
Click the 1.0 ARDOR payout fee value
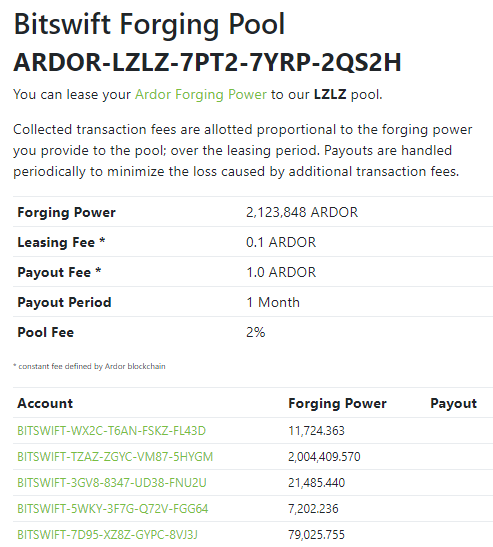pos(281,272)
